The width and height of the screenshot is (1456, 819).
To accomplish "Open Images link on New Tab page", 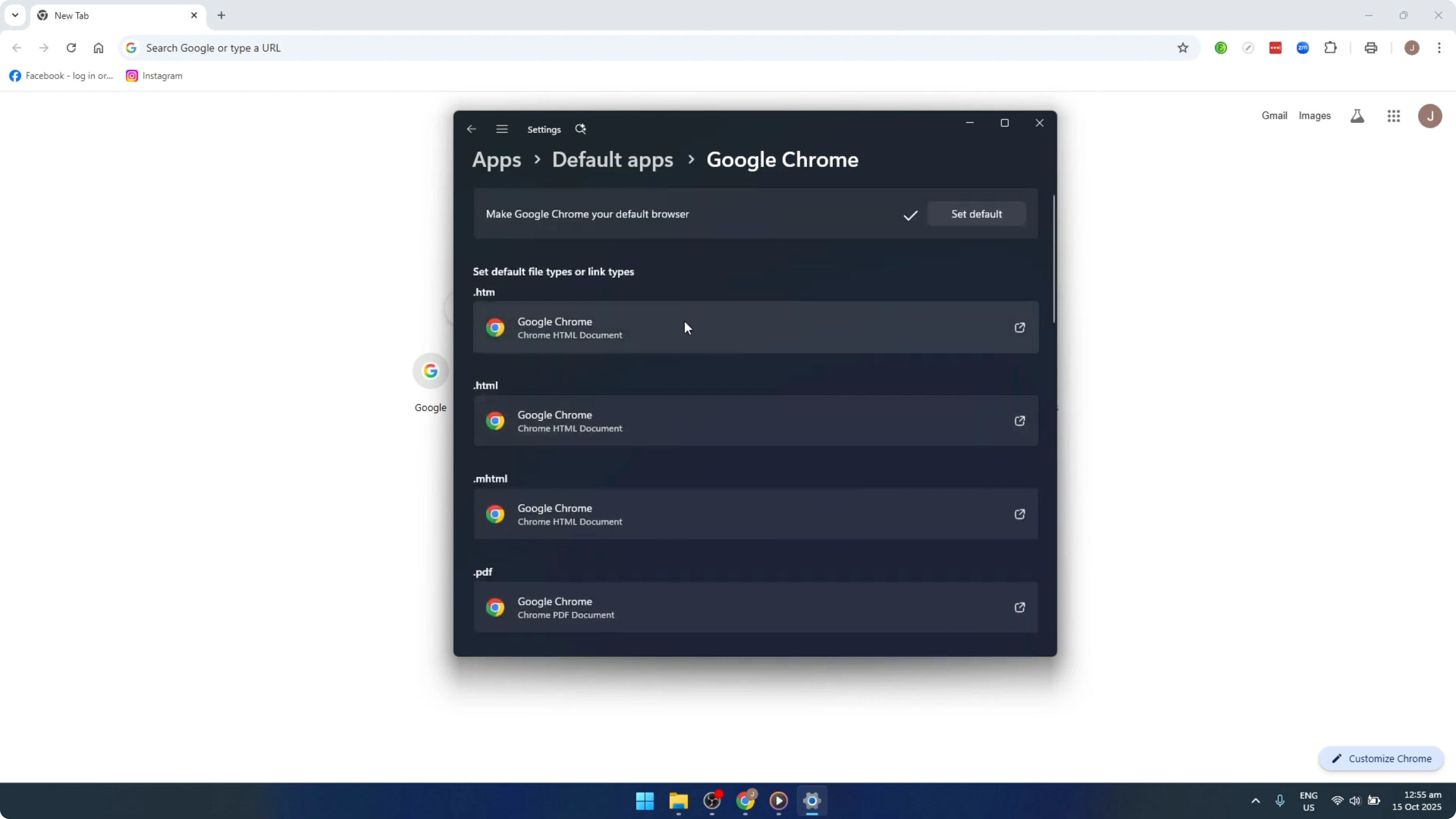I will [x=1314, y=116].
